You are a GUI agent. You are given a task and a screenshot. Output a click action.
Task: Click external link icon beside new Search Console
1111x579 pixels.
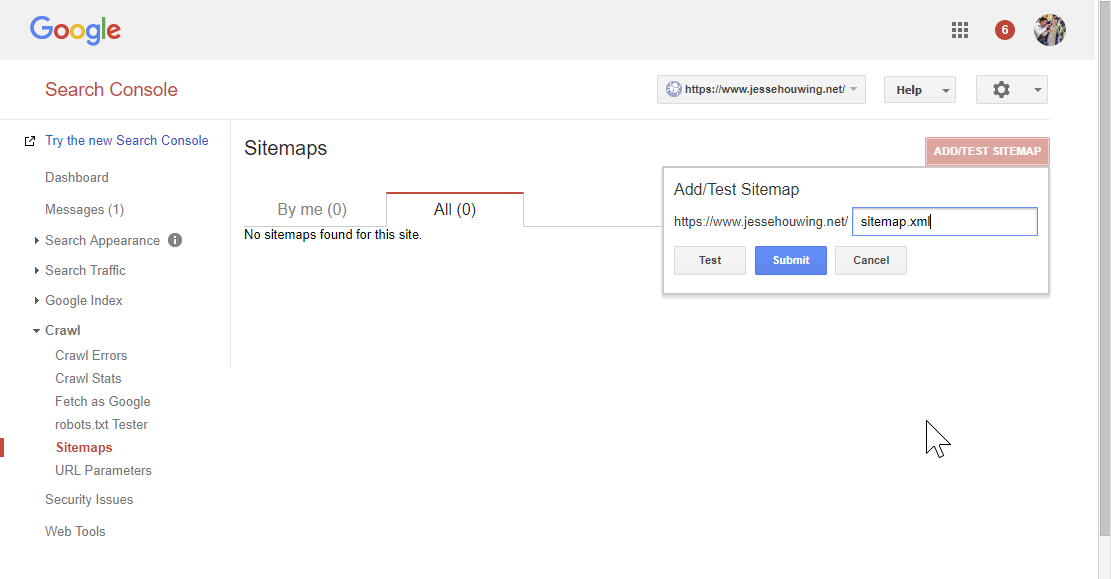coord(30,141)
